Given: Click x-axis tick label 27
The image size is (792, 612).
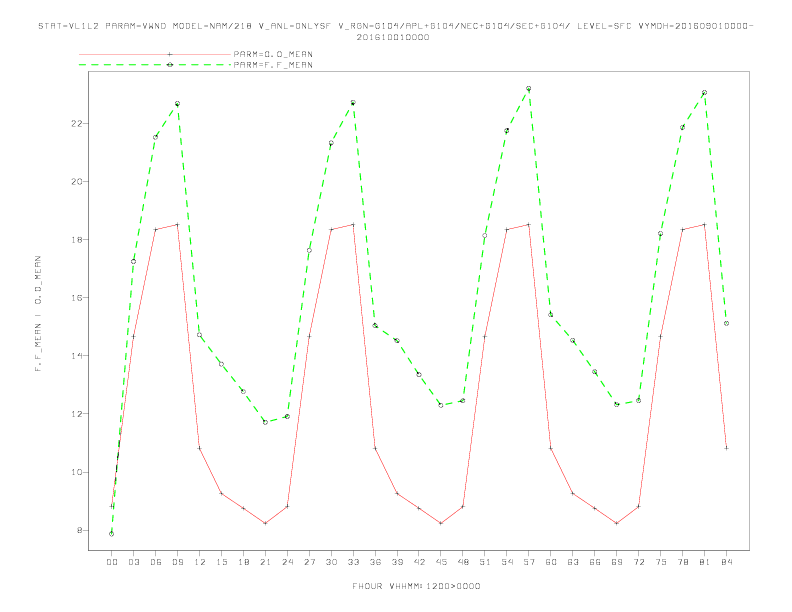Looking at the screenshot, I should coord(309,562).
